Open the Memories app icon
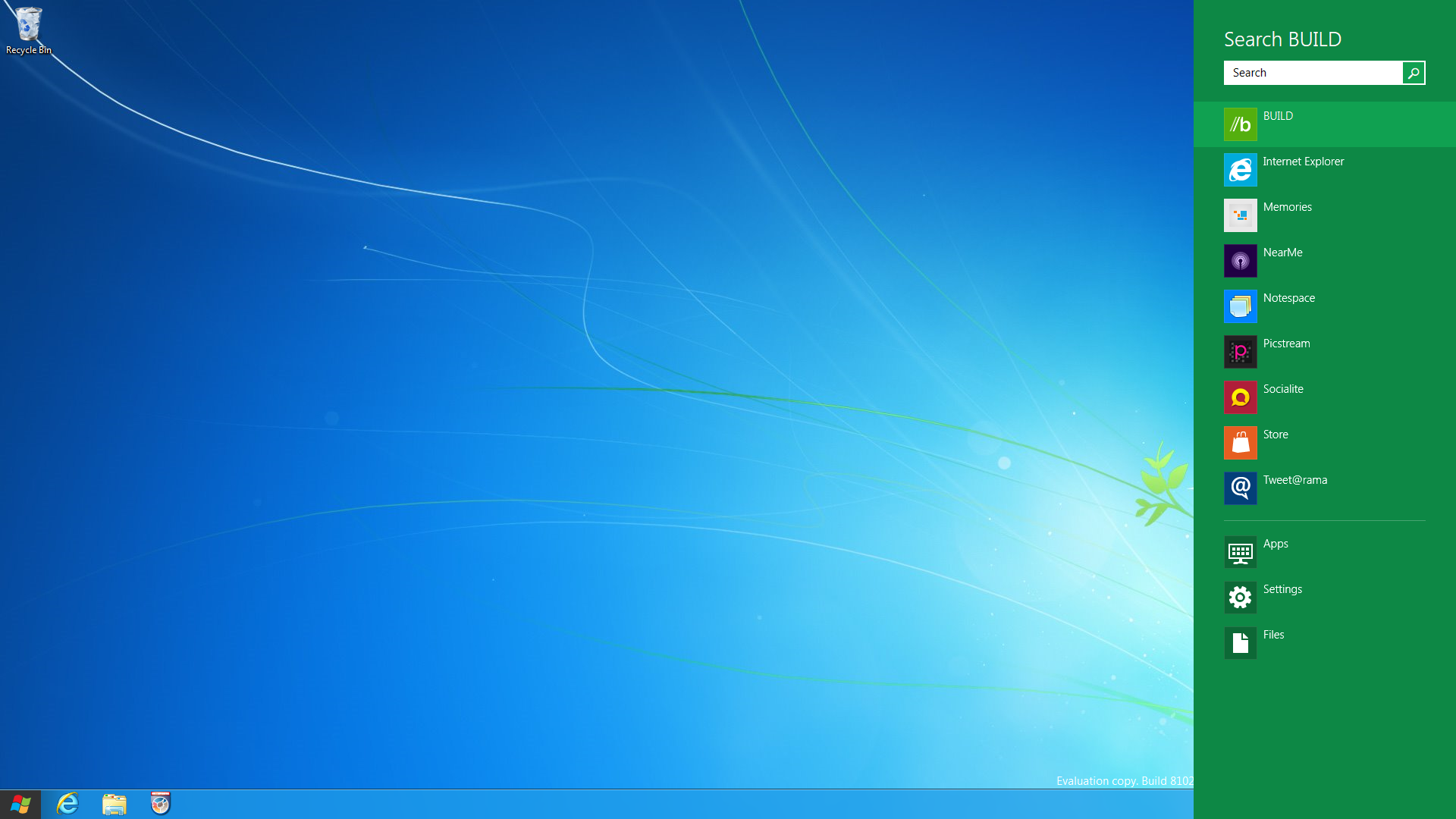 [1240, 215]
